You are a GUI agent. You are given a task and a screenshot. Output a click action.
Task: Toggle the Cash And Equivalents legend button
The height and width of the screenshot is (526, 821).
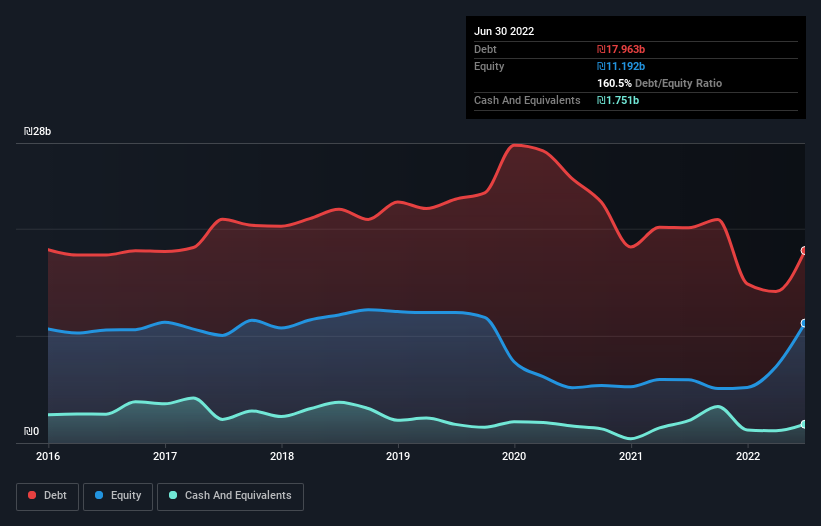tap(230, 496)
